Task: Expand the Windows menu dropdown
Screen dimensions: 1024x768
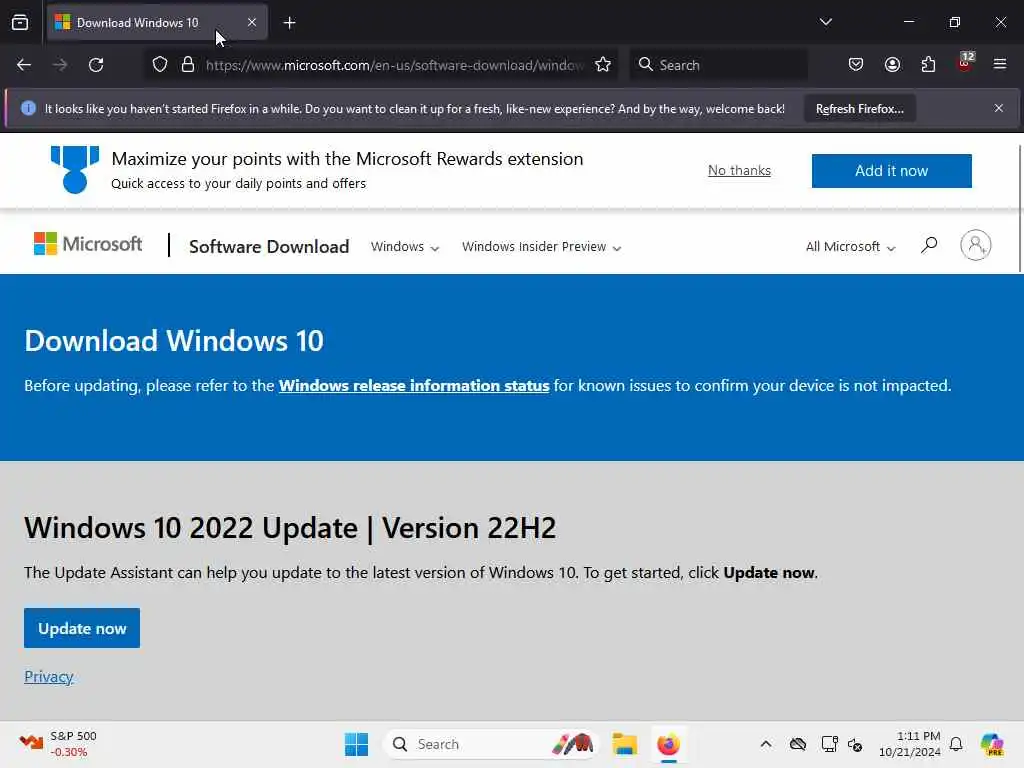Action: (x=405, y=247)
